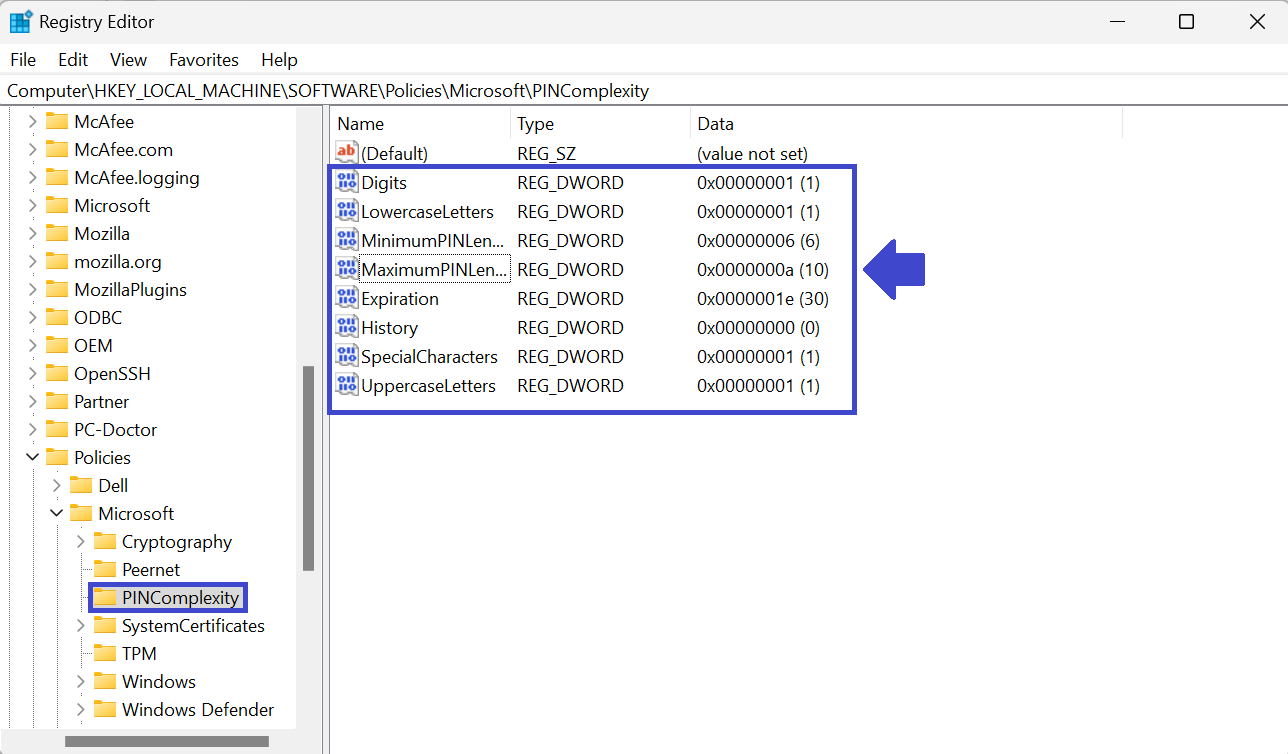Click the tree pane vertical scrollbar thumb
Viewport: 1288px width, 754px height.
pyautogui.click(x=309, y=467)
